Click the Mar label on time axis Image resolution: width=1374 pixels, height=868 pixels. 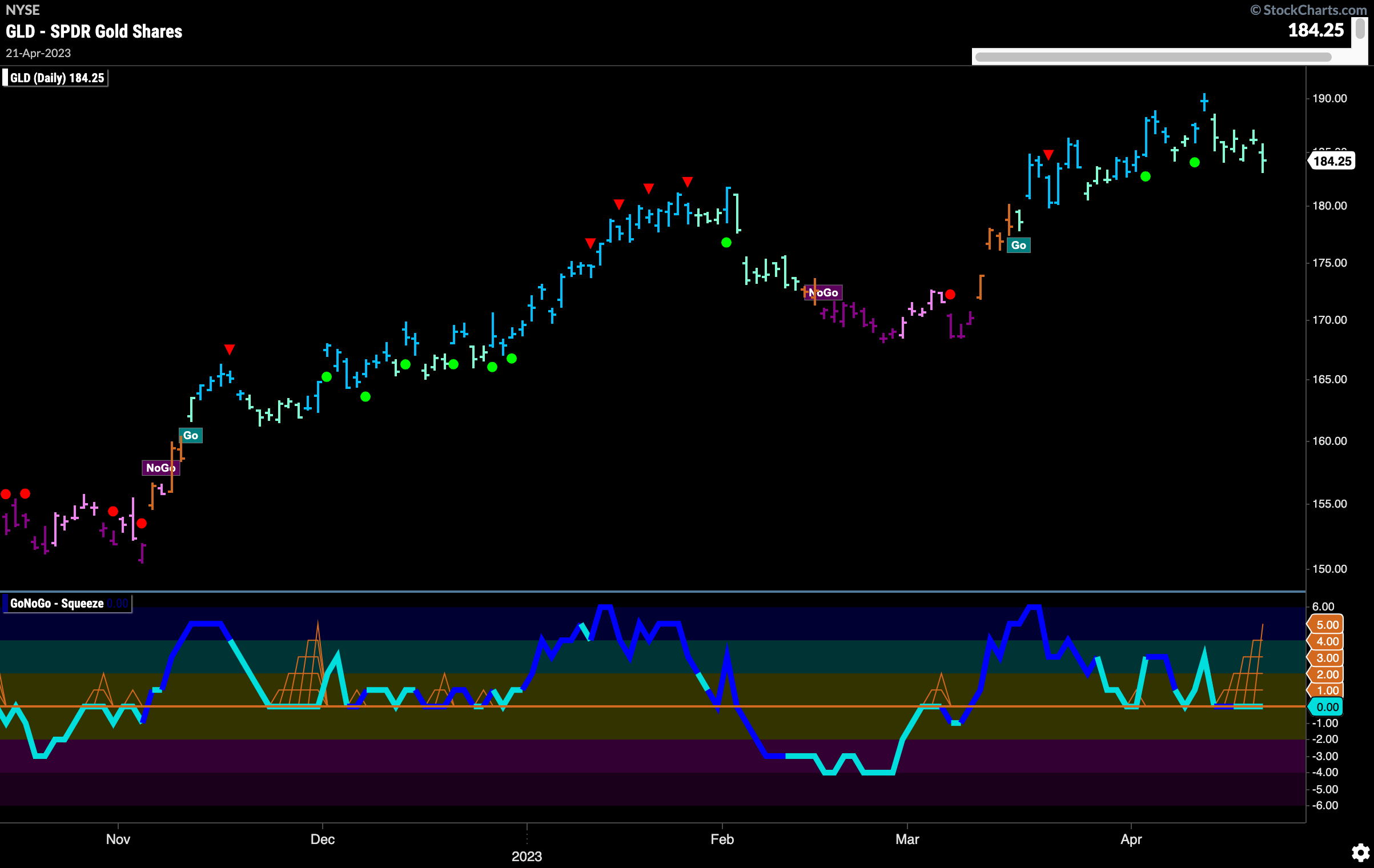pos(907,839)
